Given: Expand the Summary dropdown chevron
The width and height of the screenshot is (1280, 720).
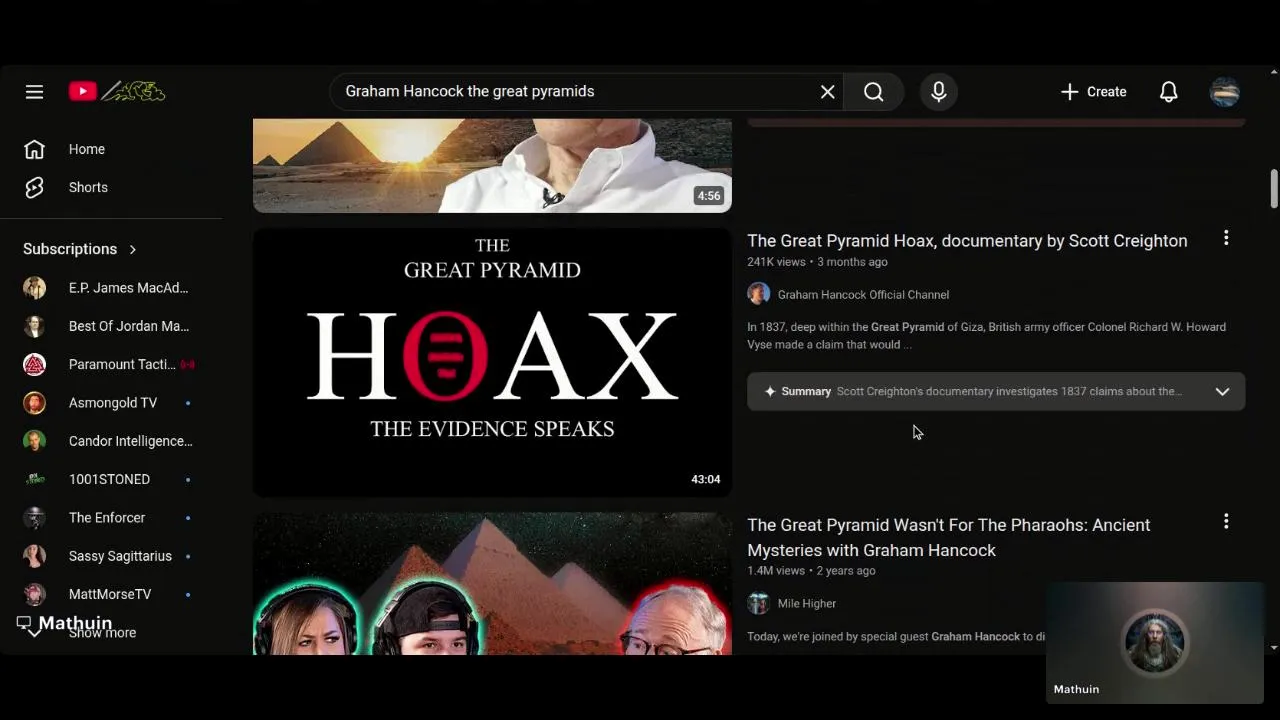Looking at the screenshot, I should pyautogui.click(x=1222, y=392).
